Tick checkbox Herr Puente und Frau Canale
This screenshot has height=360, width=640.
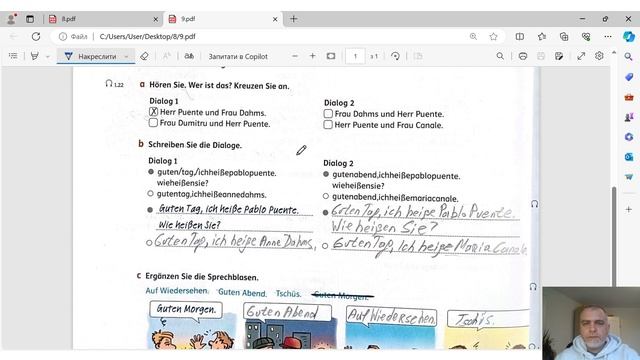tap(328, 124)
